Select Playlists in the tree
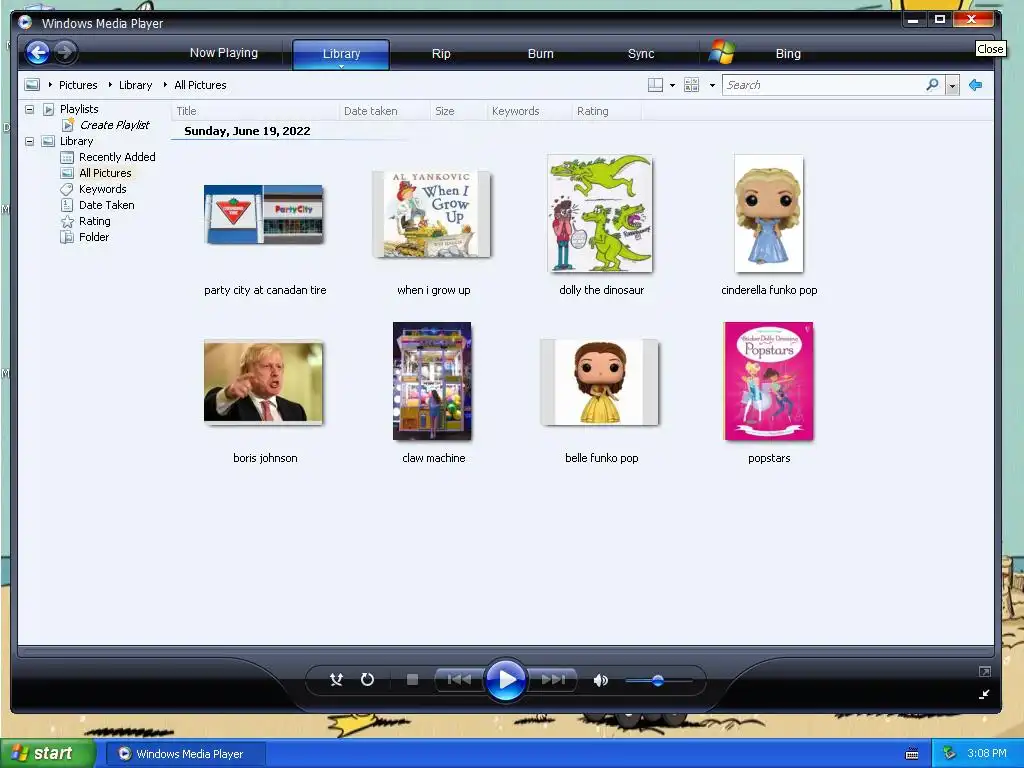Viewport: 1024px width, 768px height. (78, 109)
